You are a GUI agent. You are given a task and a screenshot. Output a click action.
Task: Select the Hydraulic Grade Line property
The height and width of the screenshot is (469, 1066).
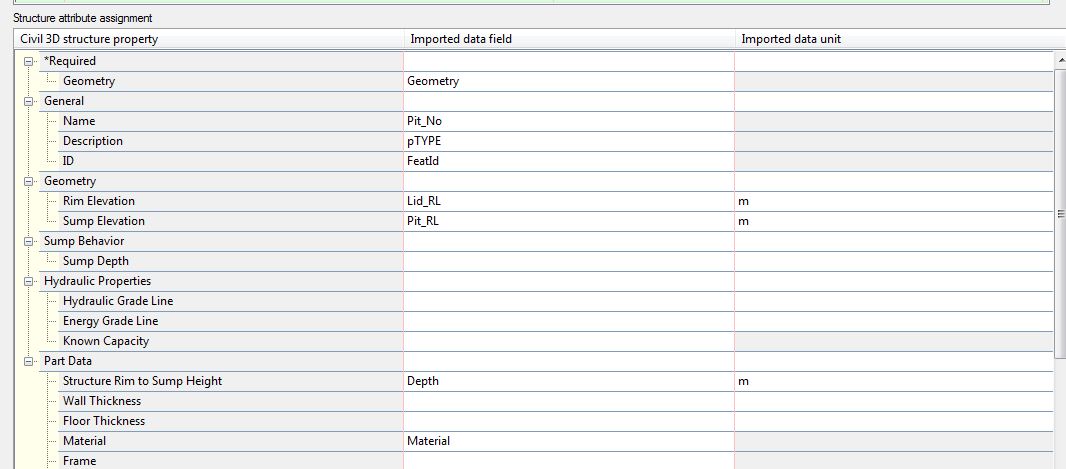pyautogui.click(x=231, y=301)
